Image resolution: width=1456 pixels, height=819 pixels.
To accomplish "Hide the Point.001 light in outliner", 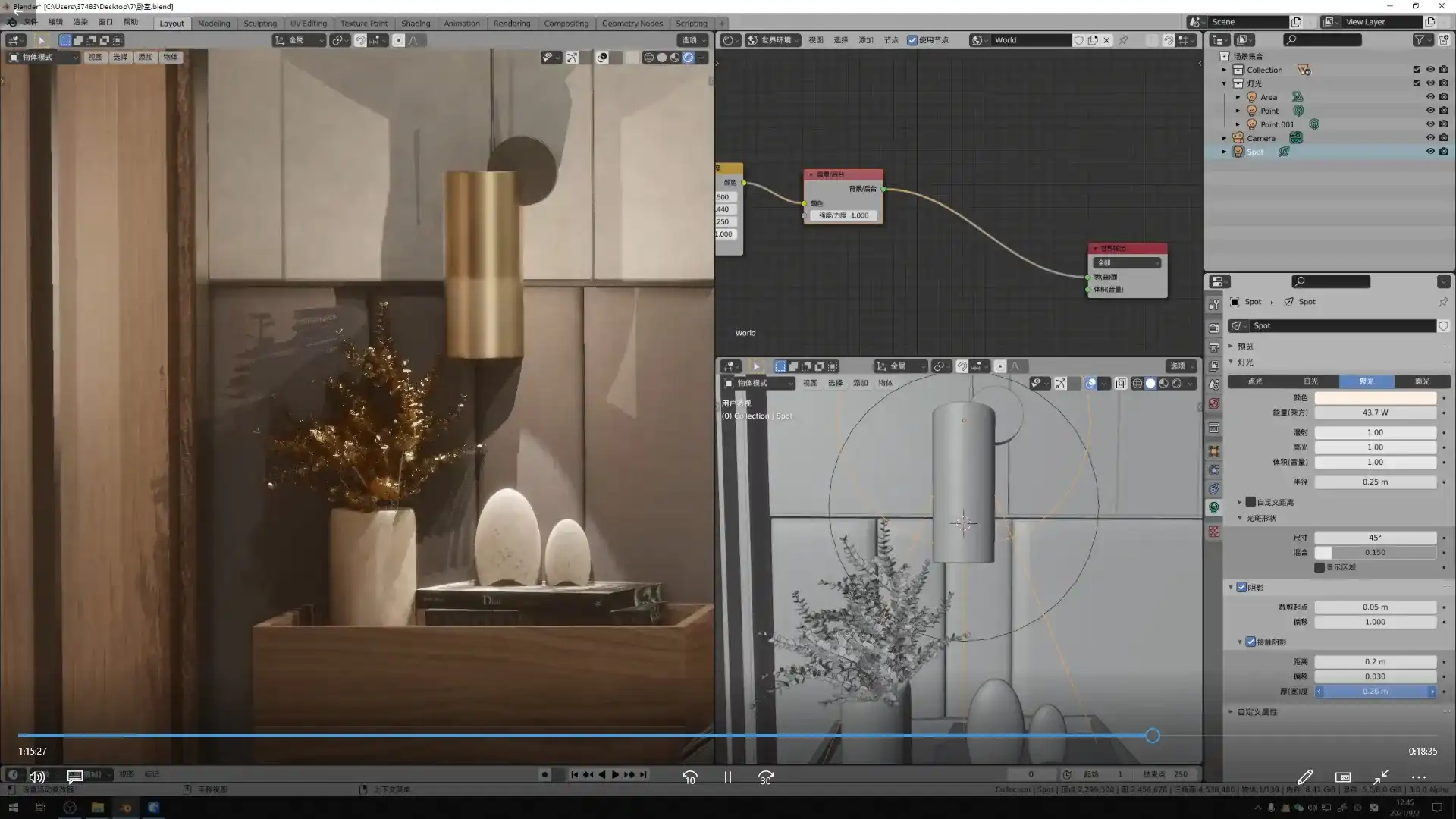I will [x=1430, y=124].
